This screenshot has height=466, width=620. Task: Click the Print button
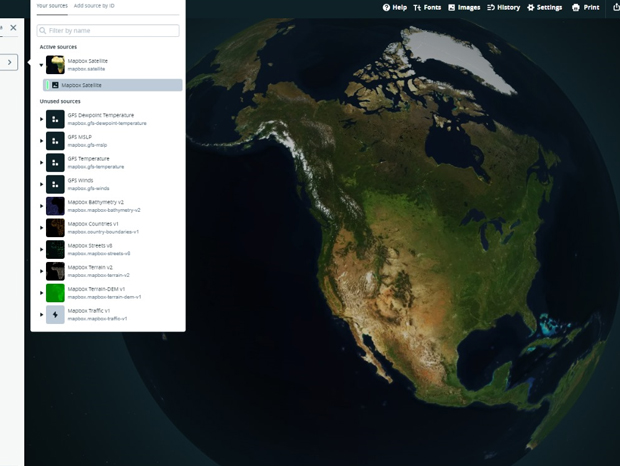point(586,8)
